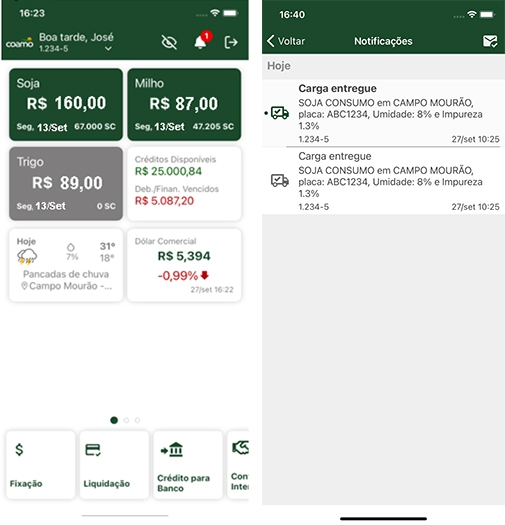
Task: Open Milho price card
Action: point(184,104)
